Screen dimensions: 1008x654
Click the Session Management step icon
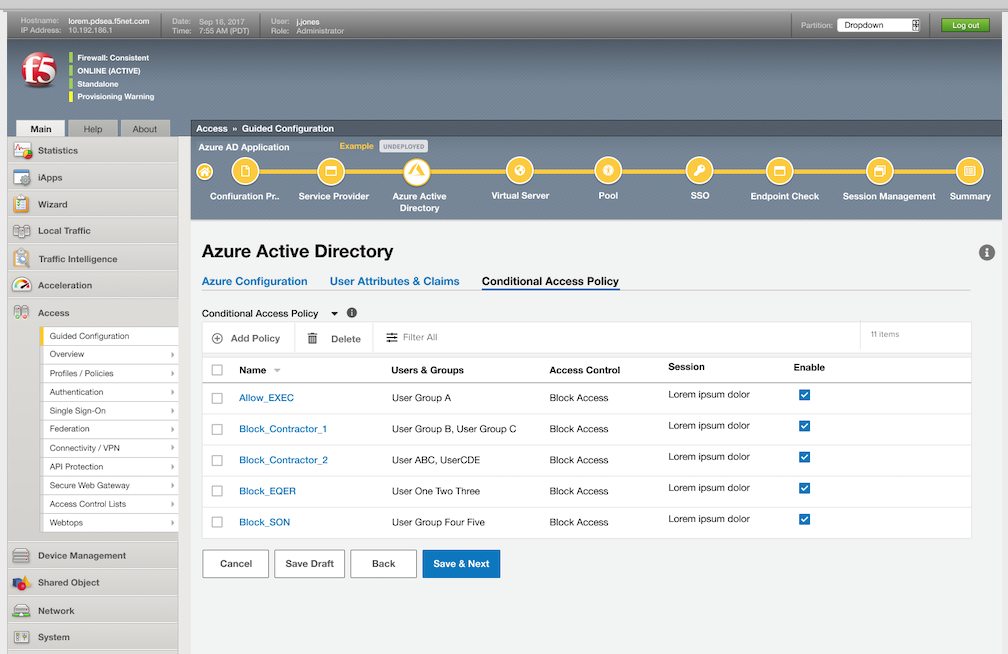point(880,171)
